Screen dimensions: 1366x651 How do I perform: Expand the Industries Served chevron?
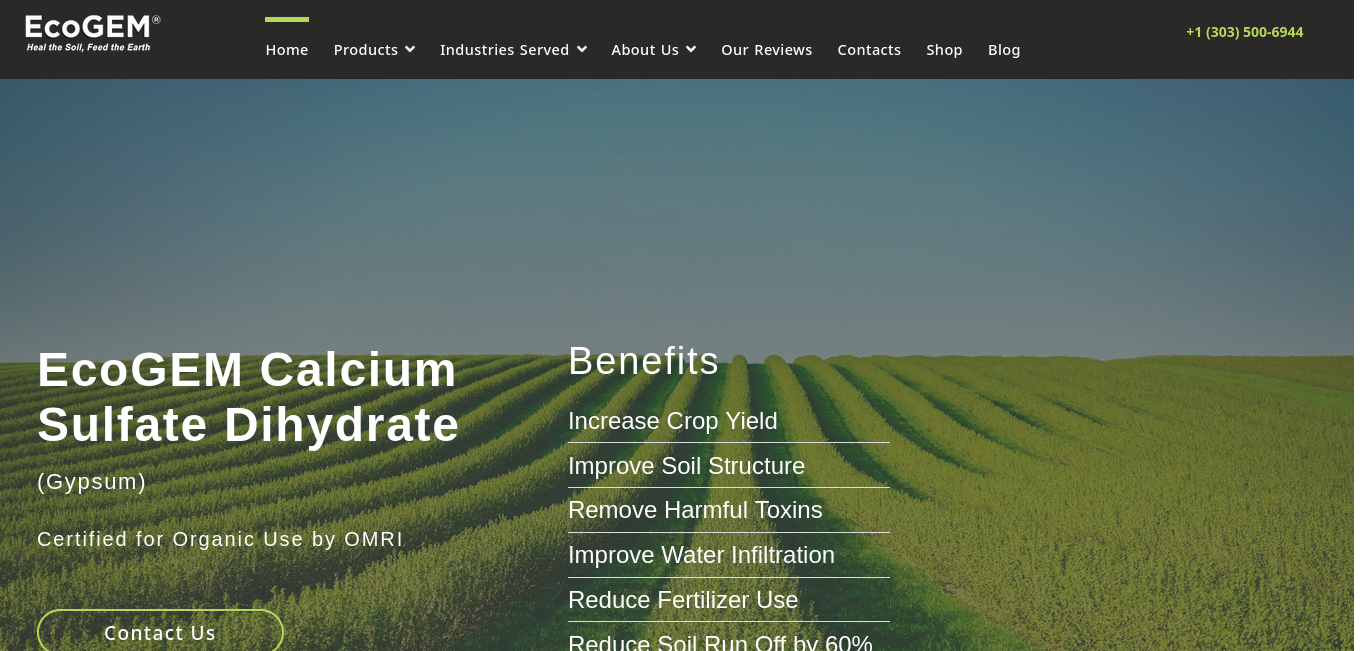pyautogui.click(x=582, y=50)
